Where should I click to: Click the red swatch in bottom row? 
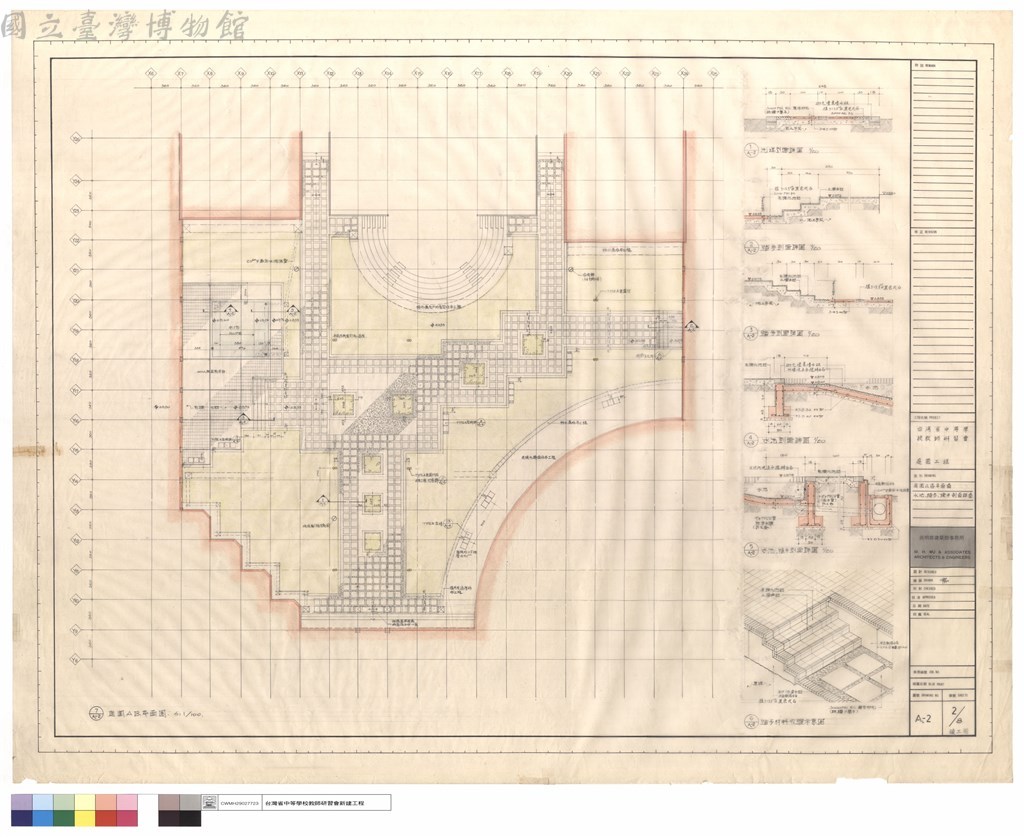[x=106, y=818]
